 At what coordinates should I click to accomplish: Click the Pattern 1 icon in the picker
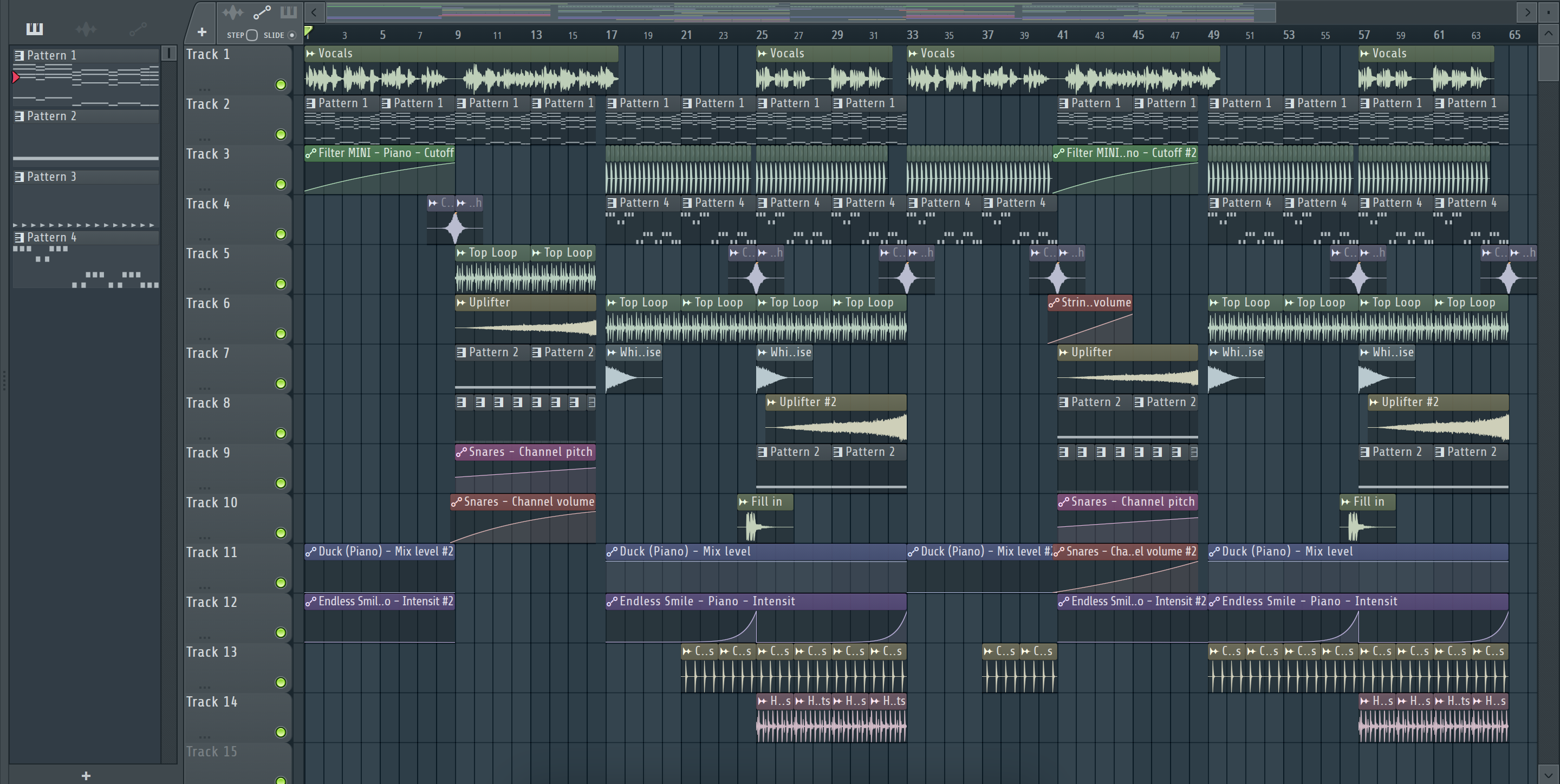[x=19, y=56]
